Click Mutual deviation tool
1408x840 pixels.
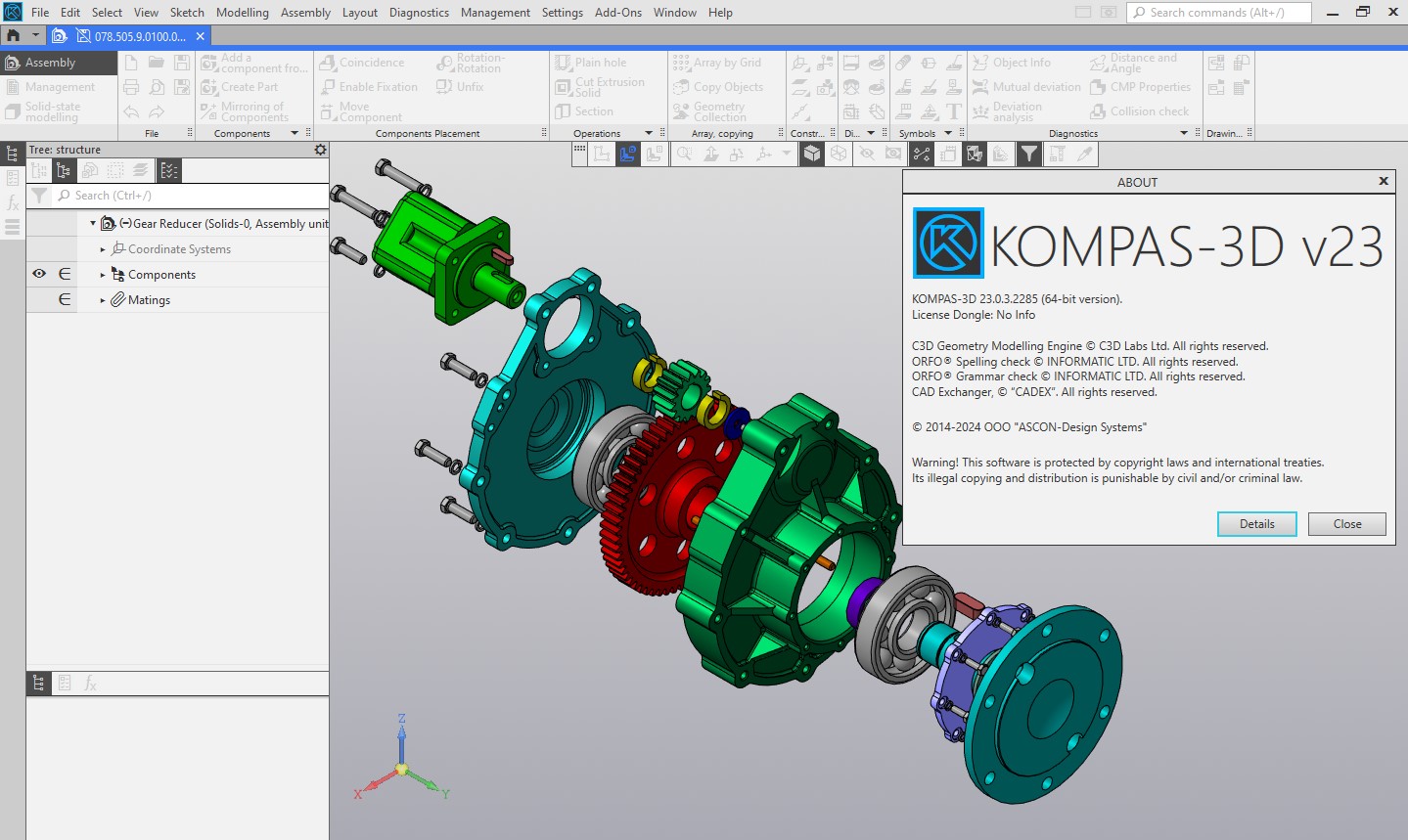point(1025,87)
